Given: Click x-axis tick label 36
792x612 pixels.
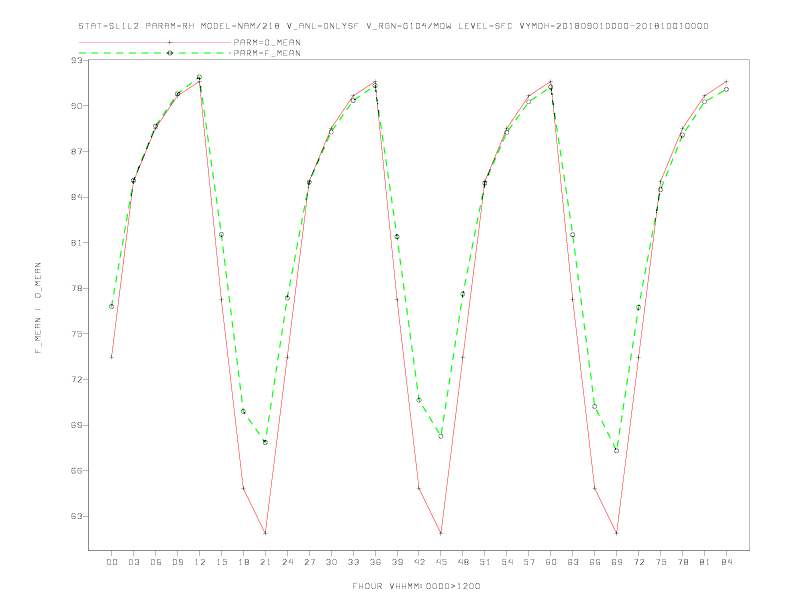Looking at the screenshot, I should (375, 562).
